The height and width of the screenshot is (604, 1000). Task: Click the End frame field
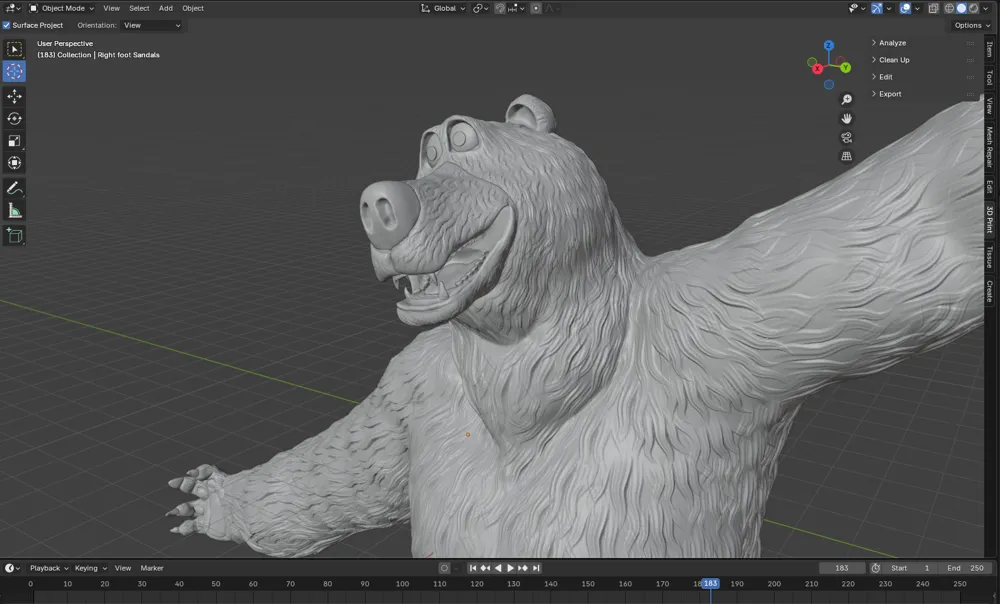965,568
